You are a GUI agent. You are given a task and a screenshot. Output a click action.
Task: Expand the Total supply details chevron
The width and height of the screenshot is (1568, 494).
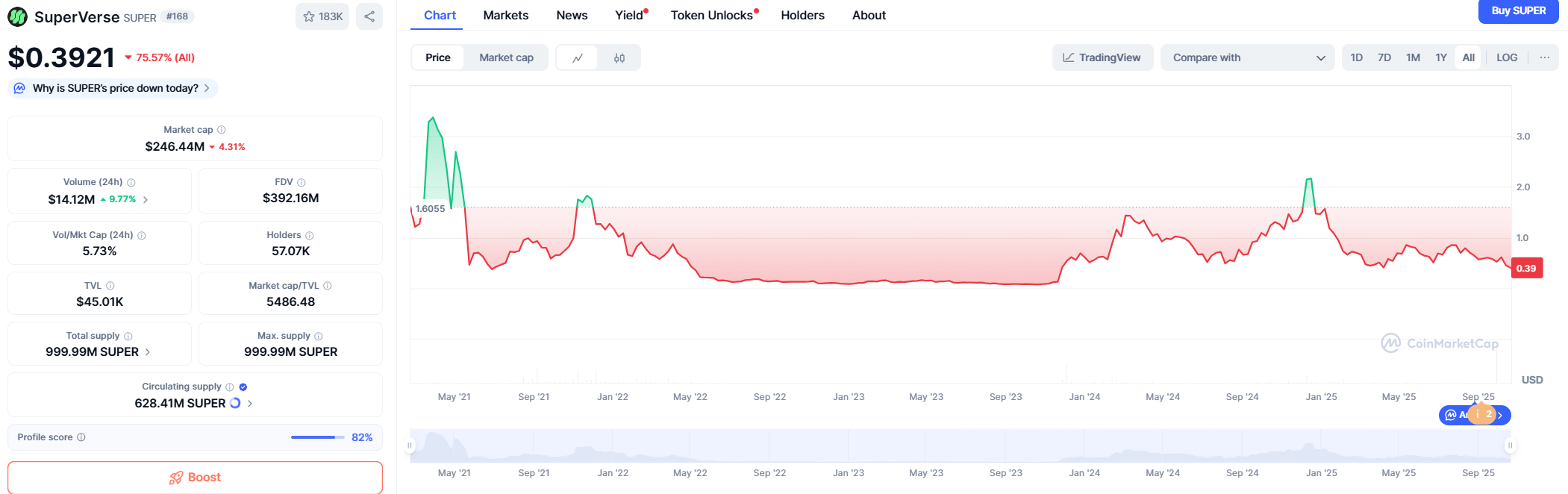(x=148, y=352)
